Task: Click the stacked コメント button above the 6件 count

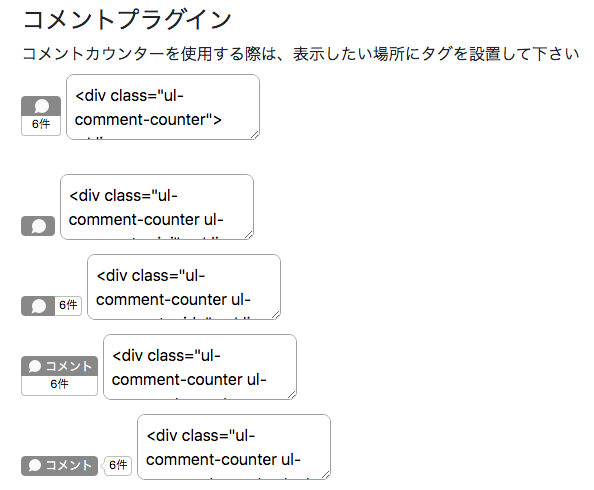Action: tap(59, 366)
